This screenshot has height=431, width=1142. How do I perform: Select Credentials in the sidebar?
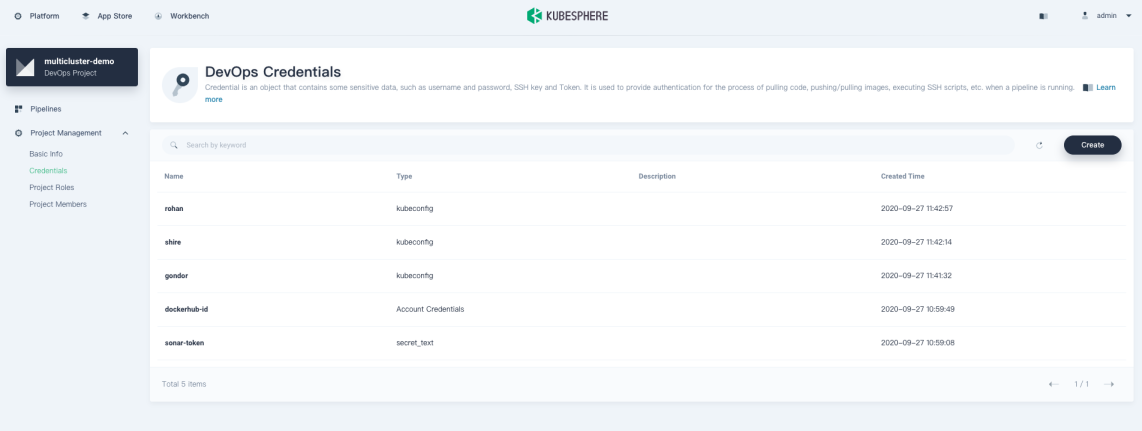click(48, 171)
